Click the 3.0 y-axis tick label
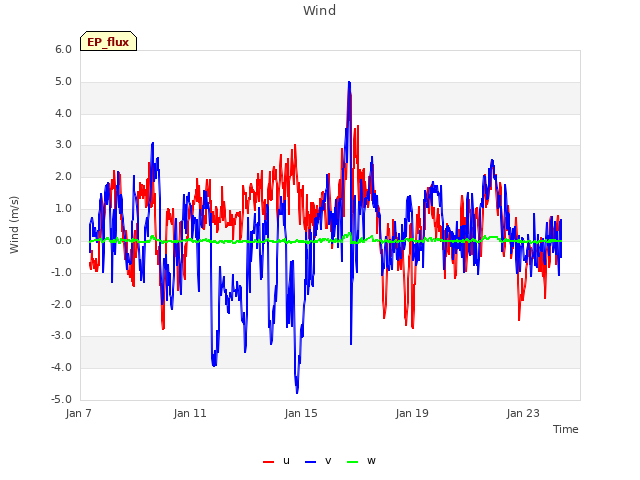The image size is (640, 480). click(63, 144)
